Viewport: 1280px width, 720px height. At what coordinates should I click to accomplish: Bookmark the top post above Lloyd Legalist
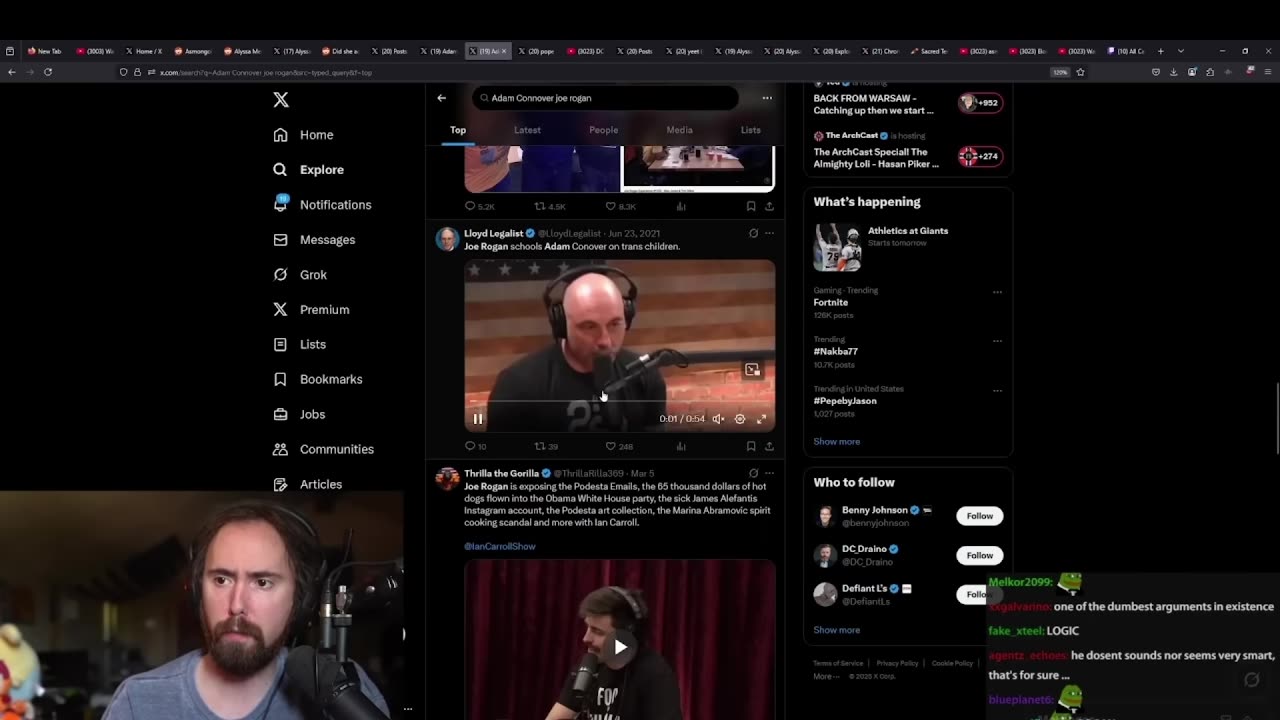(x=751, y=206)
